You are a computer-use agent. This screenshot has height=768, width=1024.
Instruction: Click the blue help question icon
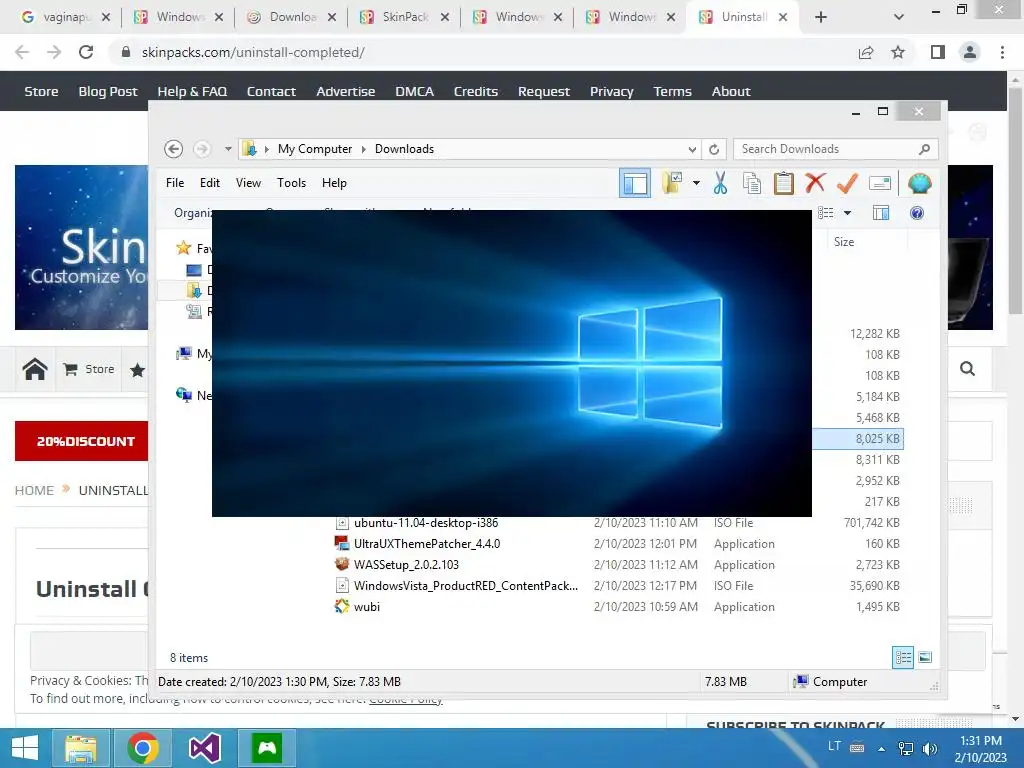tap(917, 213)
